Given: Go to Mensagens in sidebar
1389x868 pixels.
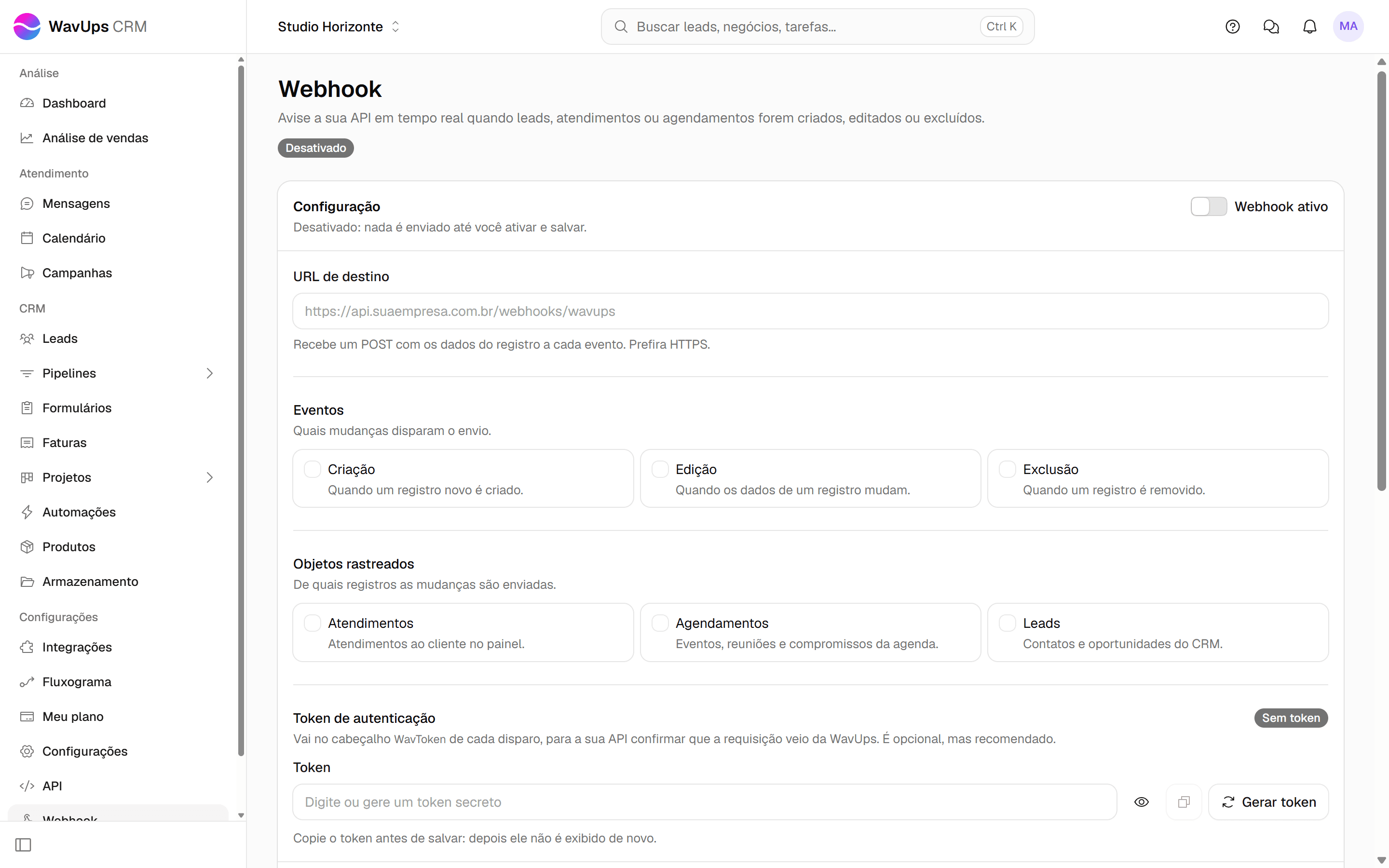Looking at the screenshot, I should pyautogui.click(x=118, y=203).
